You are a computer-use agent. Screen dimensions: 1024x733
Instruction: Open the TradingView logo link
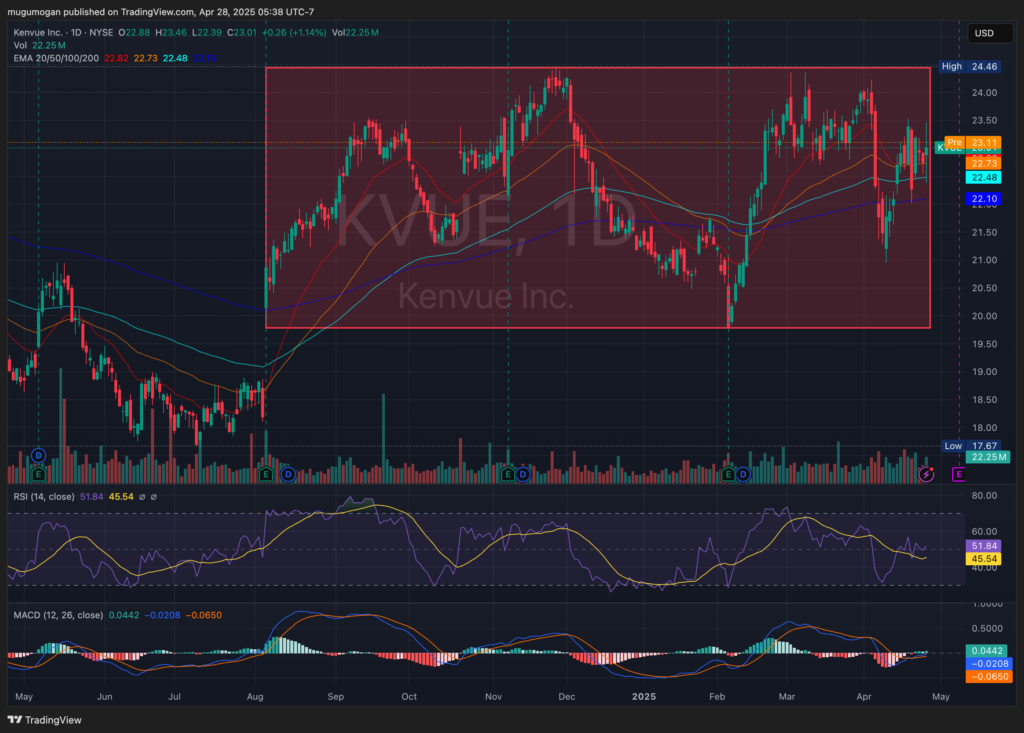44,720
